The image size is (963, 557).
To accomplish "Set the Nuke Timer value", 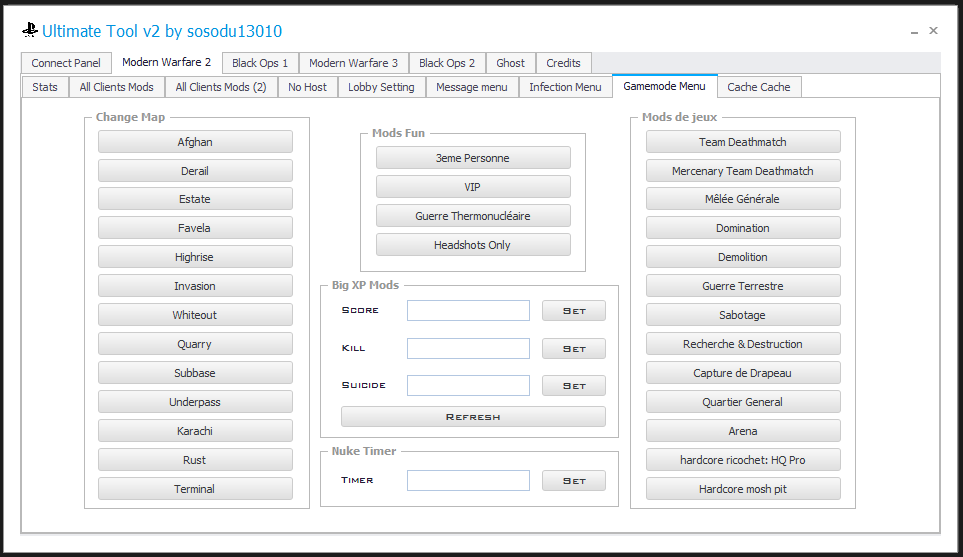I will pyautogui.click(x=574, y=480).
